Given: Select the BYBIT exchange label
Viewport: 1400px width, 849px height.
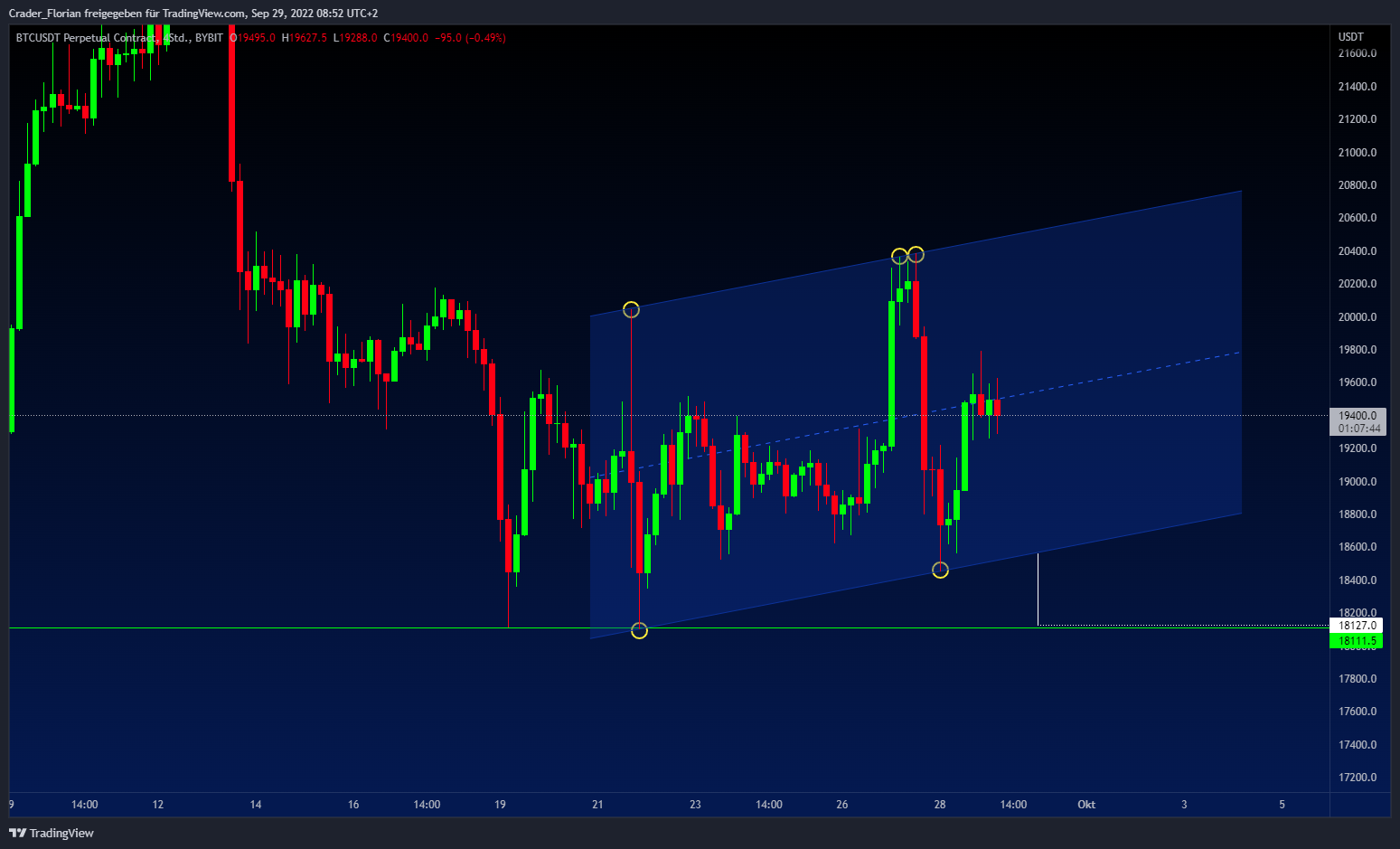Looking at the screenshot, I should point(209,38).
